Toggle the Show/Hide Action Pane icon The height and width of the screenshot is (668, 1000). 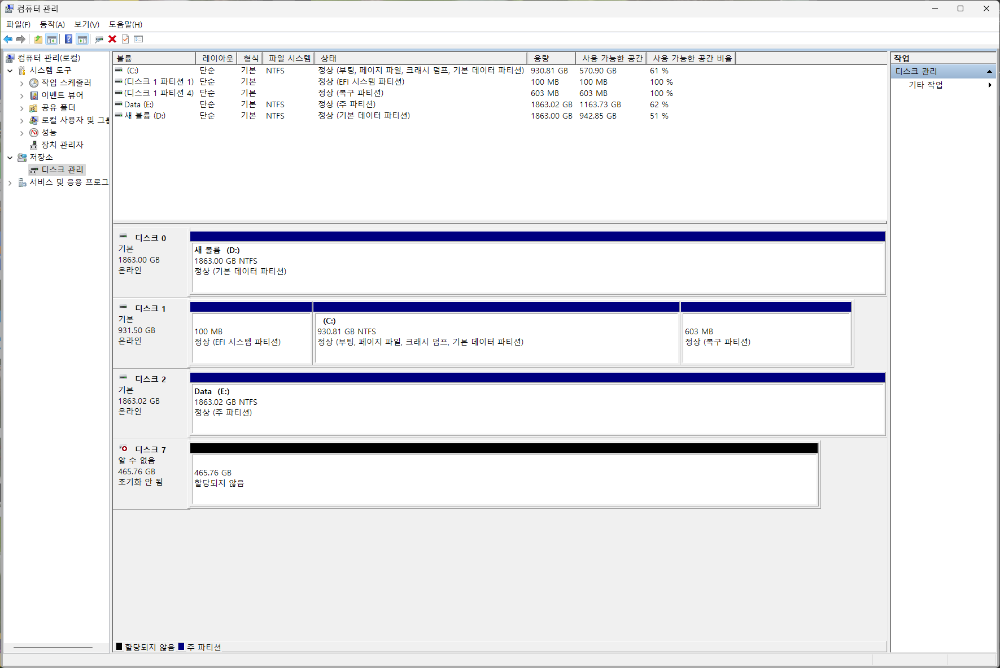pyautogui.click(x=82, y=40)
